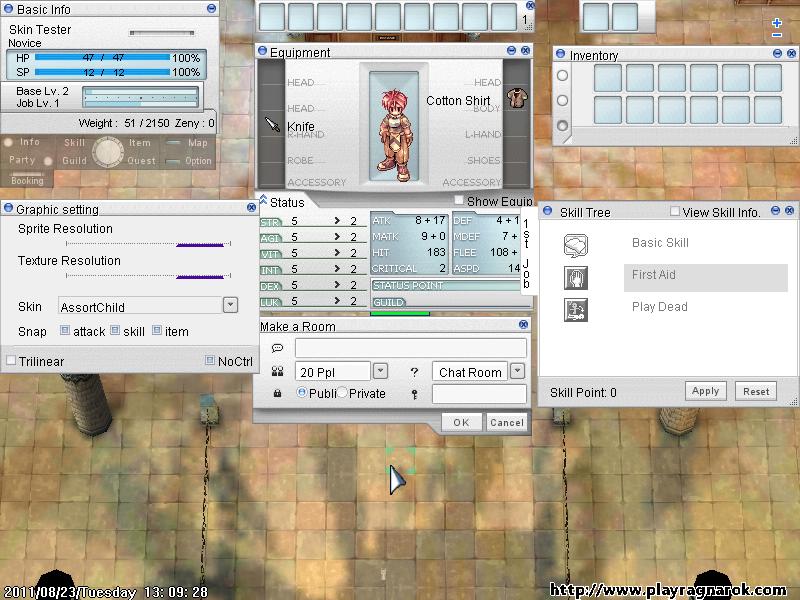The width and height of the screenshot is (800, 600).
Task: Enable the Trilinear checkbox
Action: click(x=11, y=360)
